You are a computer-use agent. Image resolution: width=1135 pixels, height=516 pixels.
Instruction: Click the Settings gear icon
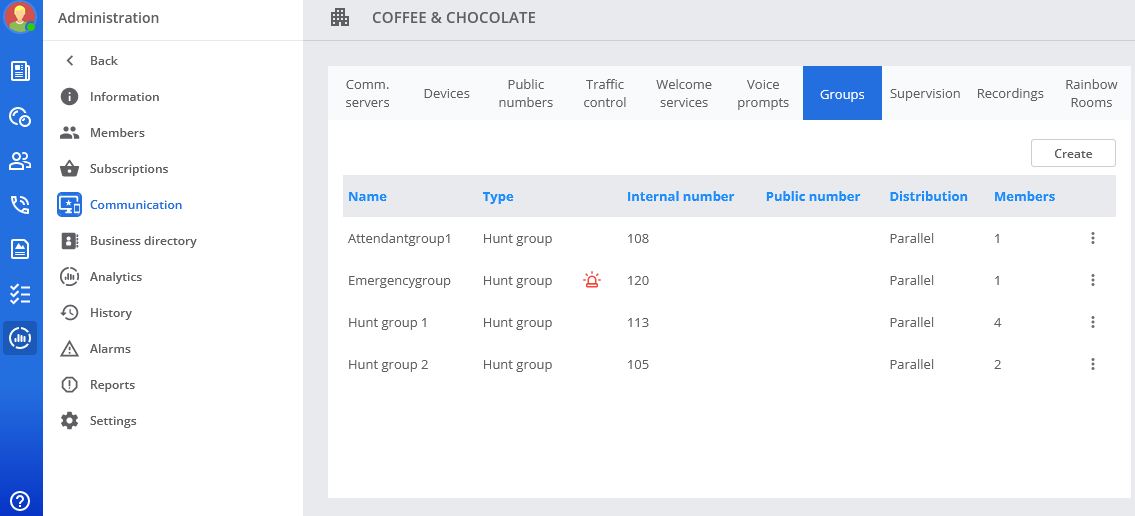(69, 421)
